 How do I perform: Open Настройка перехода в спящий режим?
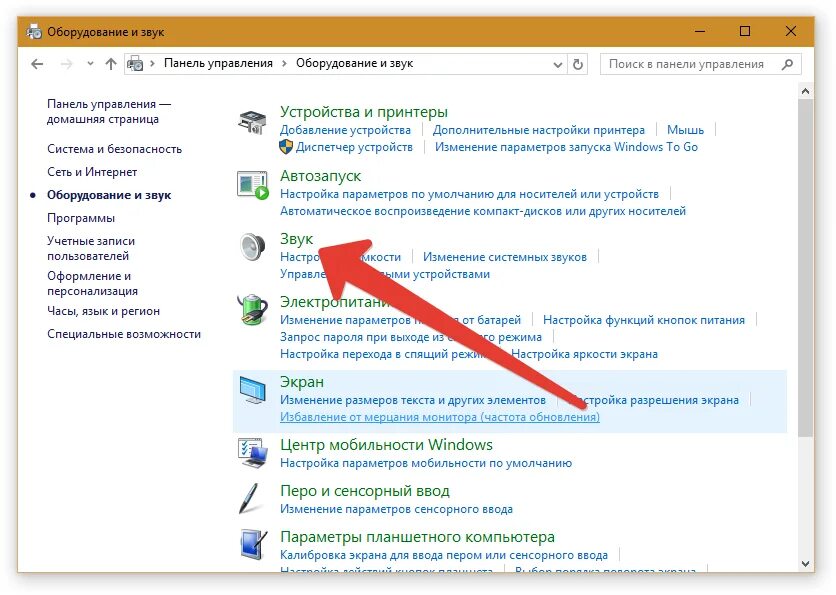[384, 354]
